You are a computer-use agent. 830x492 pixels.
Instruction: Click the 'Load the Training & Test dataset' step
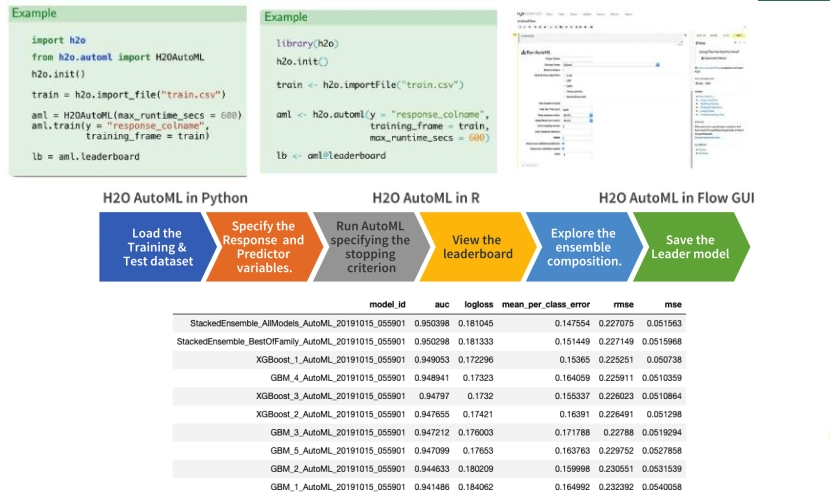pyautogui.click(x=157, y=247)
